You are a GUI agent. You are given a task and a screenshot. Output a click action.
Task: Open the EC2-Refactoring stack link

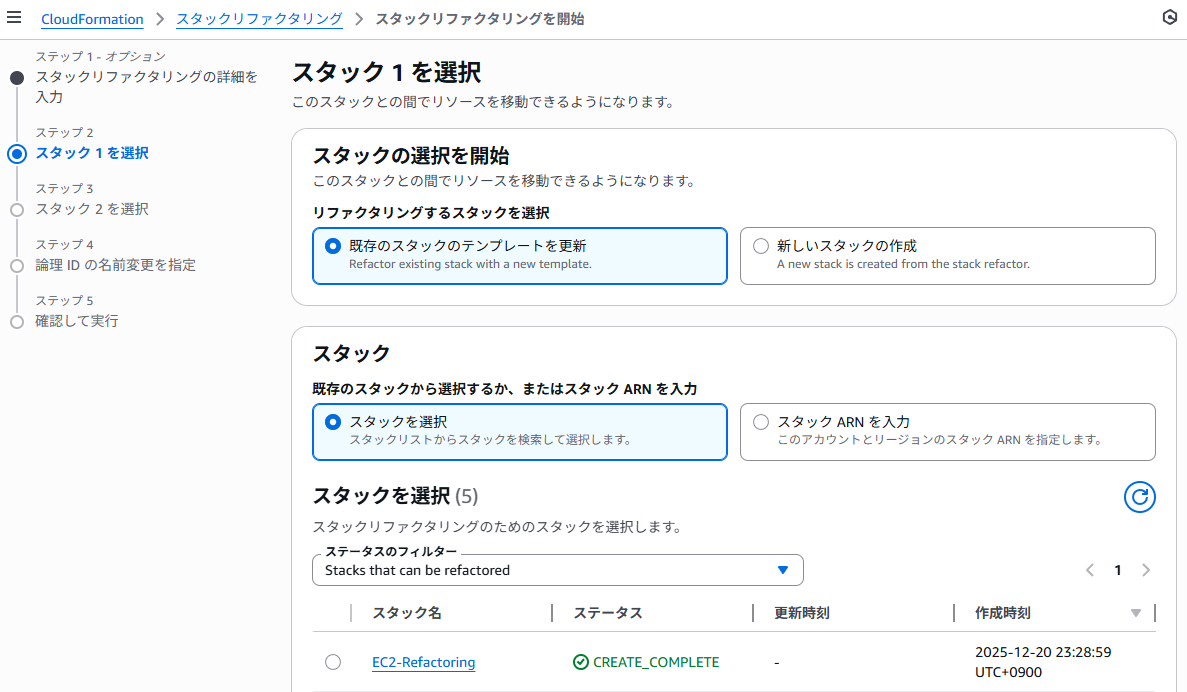tap(424, 662)
